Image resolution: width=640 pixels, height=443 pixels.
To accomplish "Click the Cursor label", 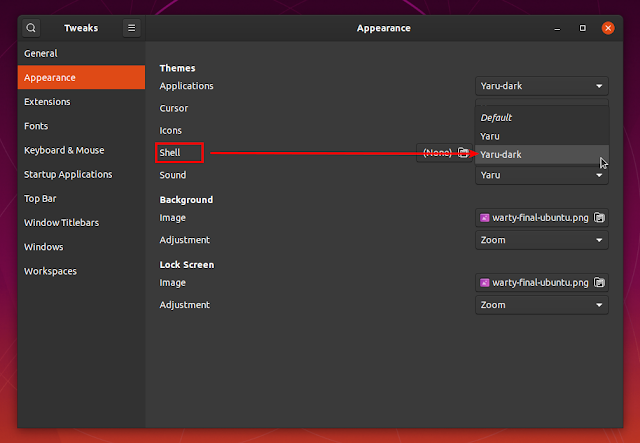I will pyautogui.click(x=173, y=108).
